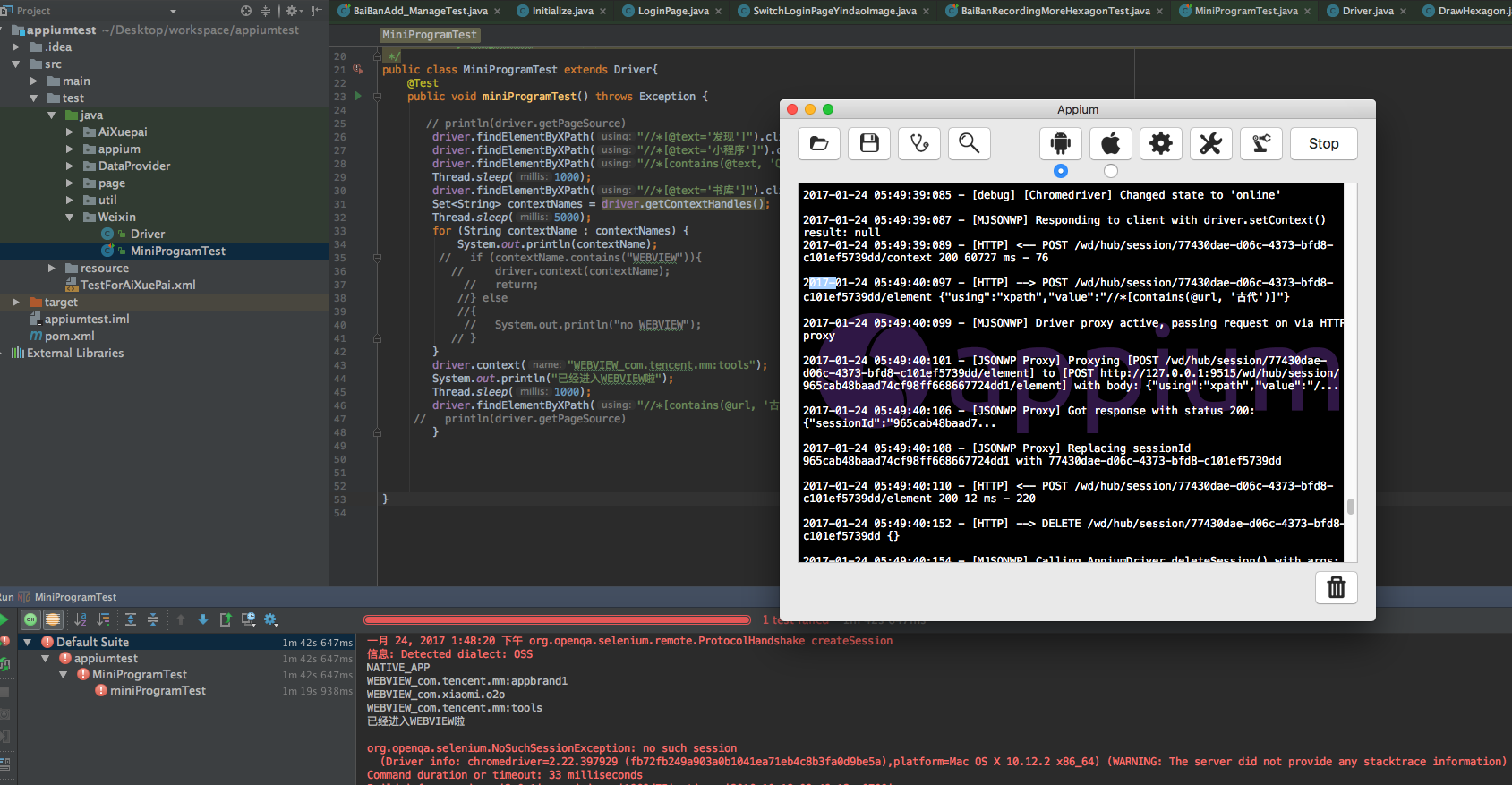Switch to SwitchLoginPageYindaoImage.java tab

tap(834, 11)
